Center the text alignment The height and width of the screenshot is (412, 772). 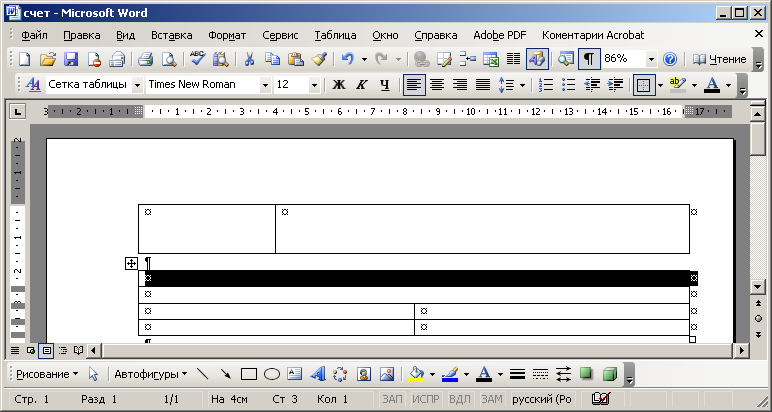click(437, 85)
